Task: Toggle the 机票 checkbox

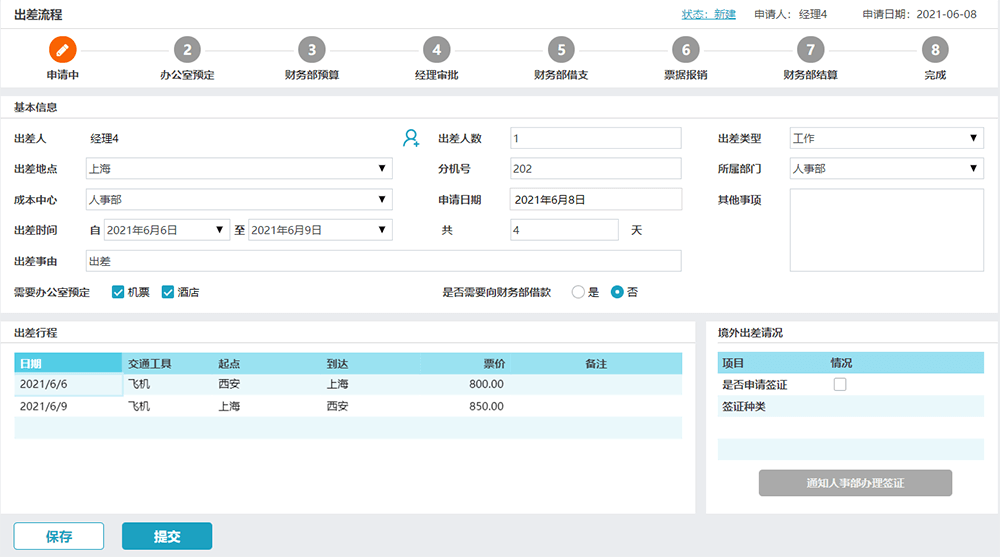Action: click(x=118, y=292)
